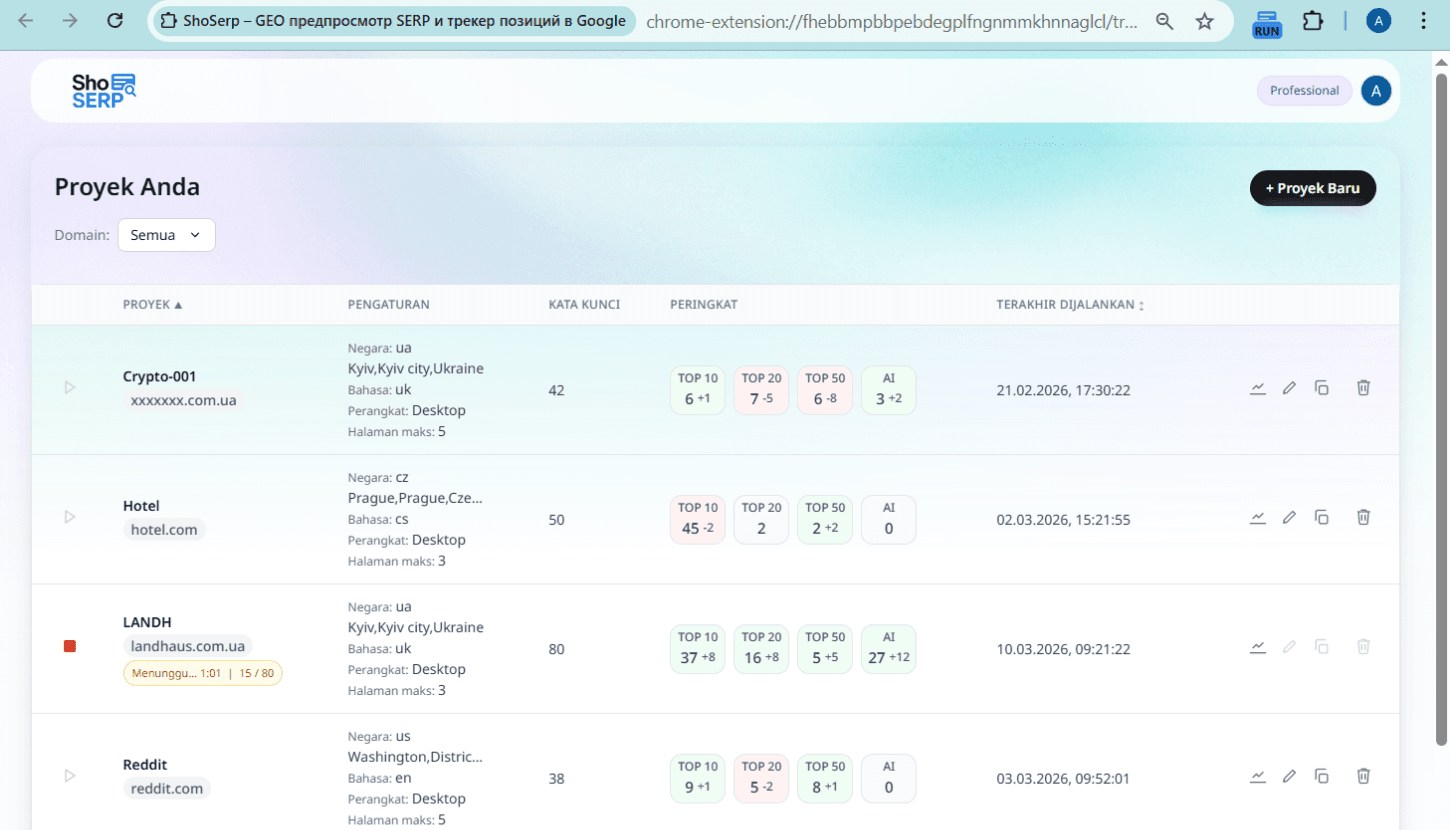The width and height of the screenshot is (1450, 830).
Task: Go back in browser history
Action: point(25,21)
